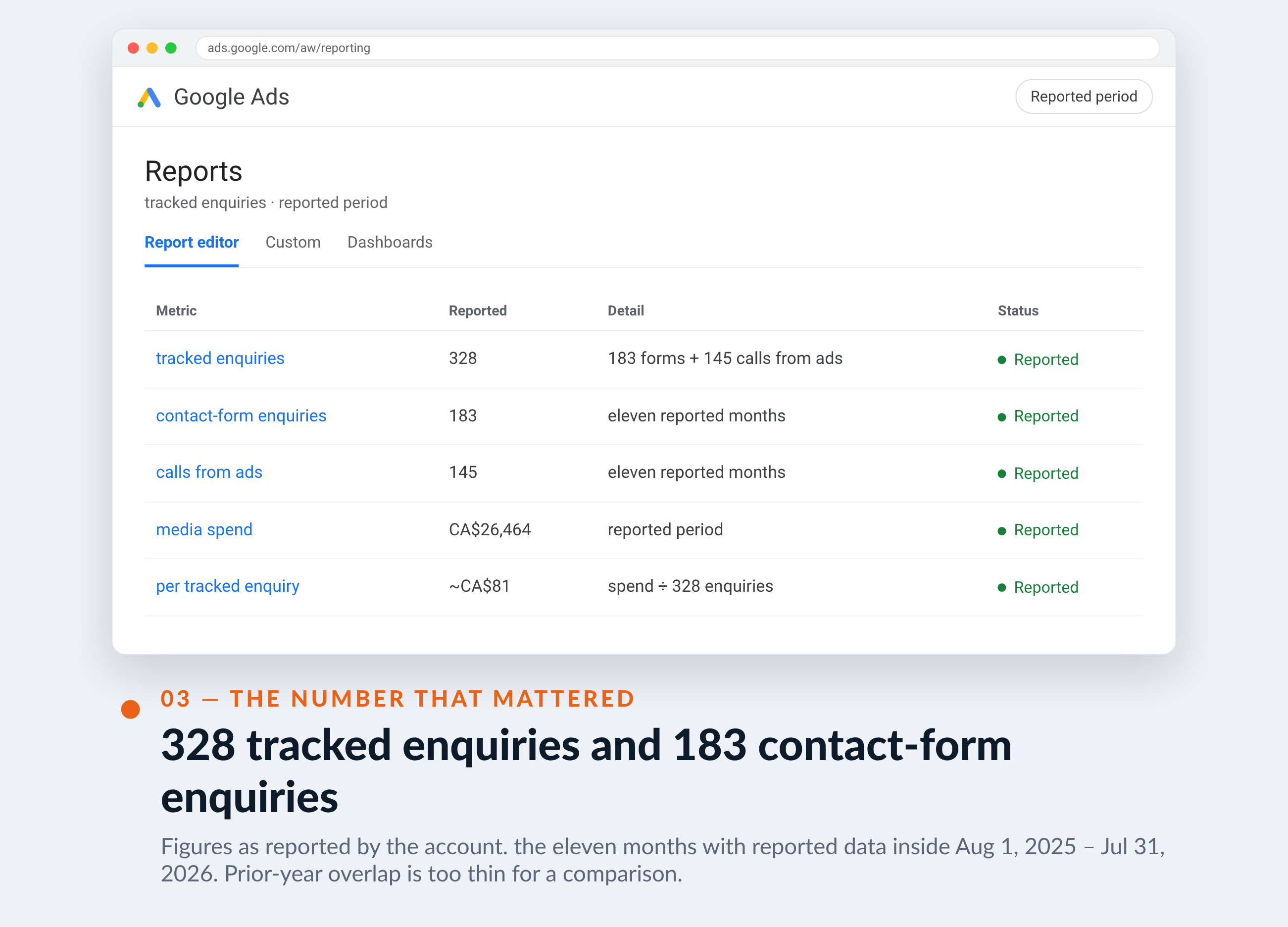Click the '183 forms + 145 calls from ads' detail
Image resolution: width=1288 pixels, height=927 pixels.
pyautogui.click(x=725, y=359)
